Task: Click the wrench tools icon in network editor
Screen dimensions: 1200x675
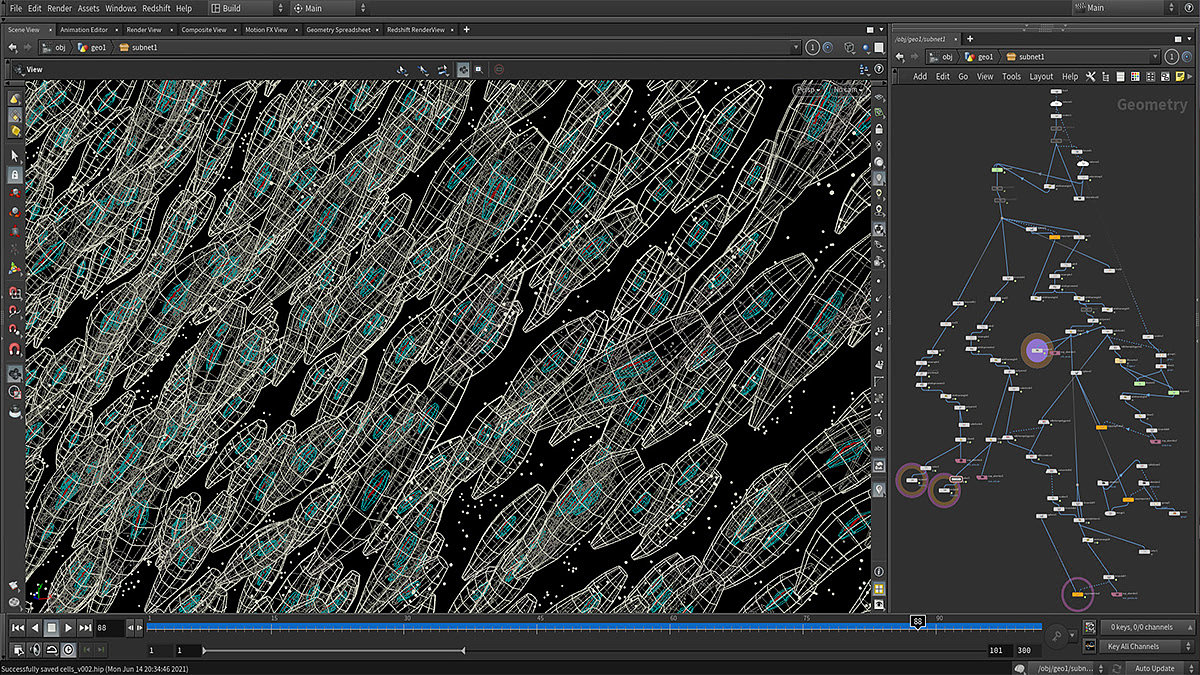Action: pyautogui.click(x=1090, y=76)
